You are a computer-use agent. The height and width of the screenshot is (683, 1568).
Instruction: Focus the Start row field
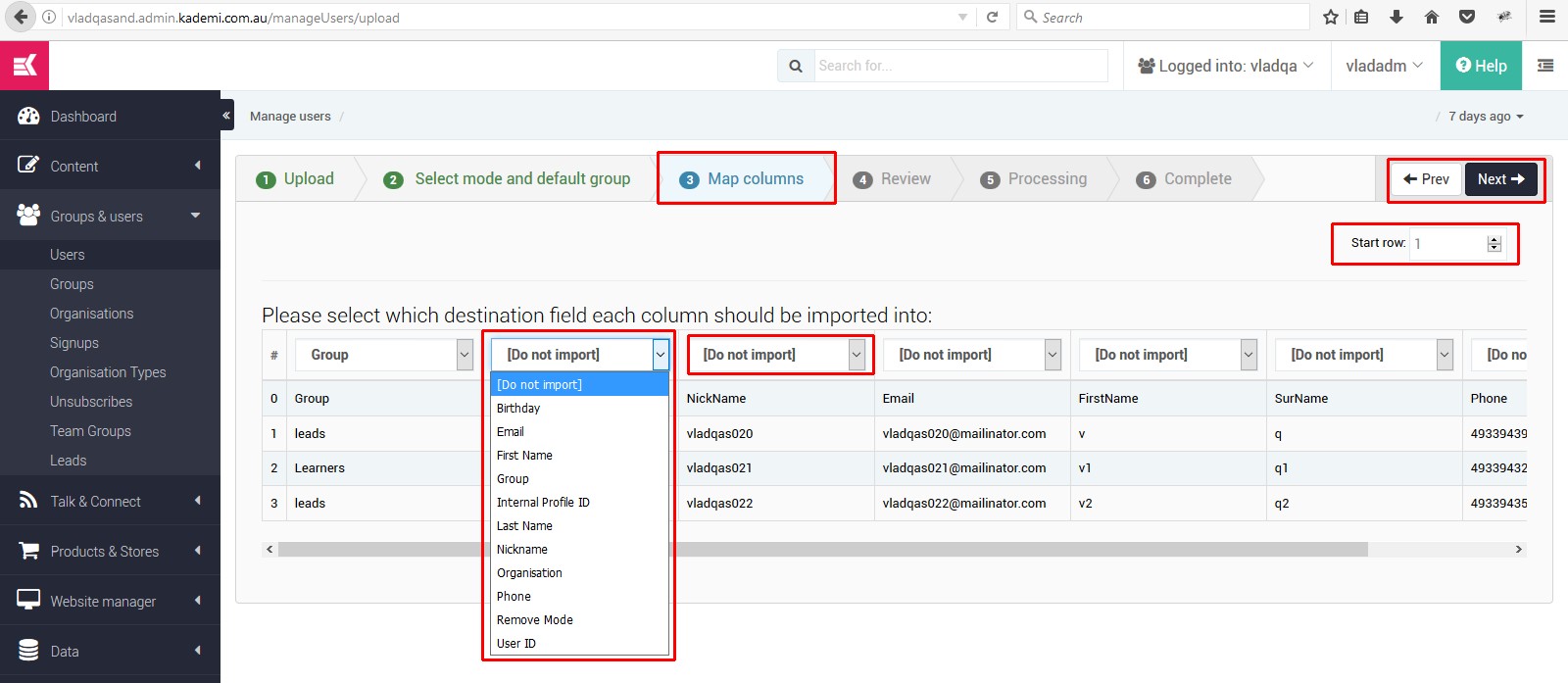pos(1456,243)
